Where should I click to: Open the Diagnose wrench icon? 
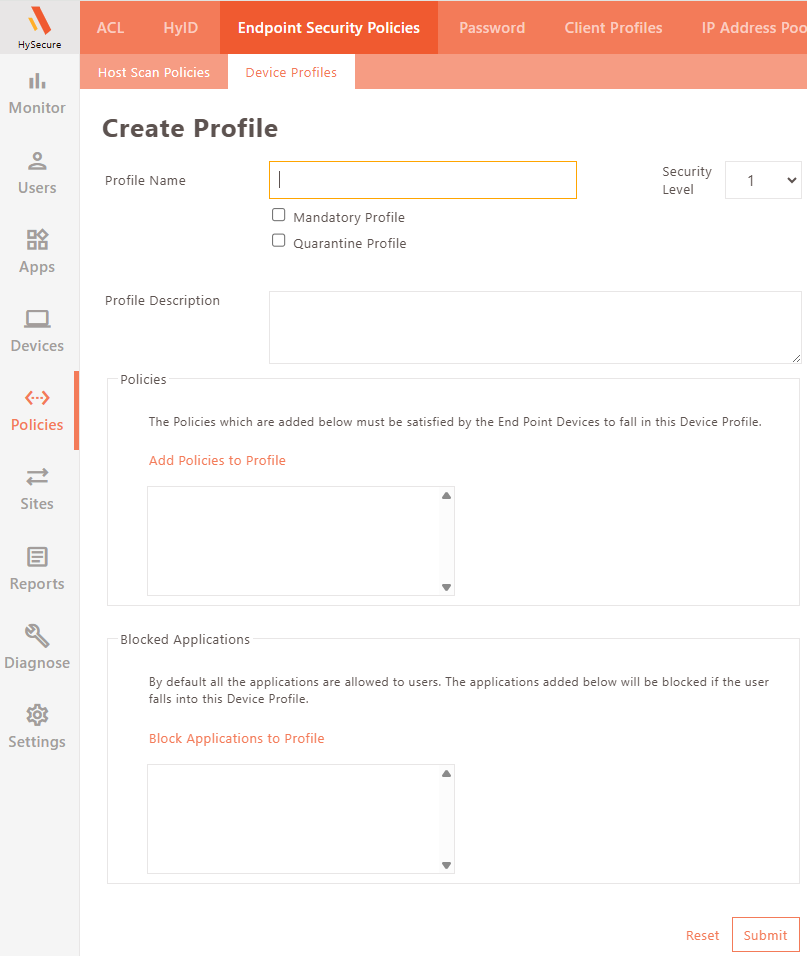pos(37,636)
